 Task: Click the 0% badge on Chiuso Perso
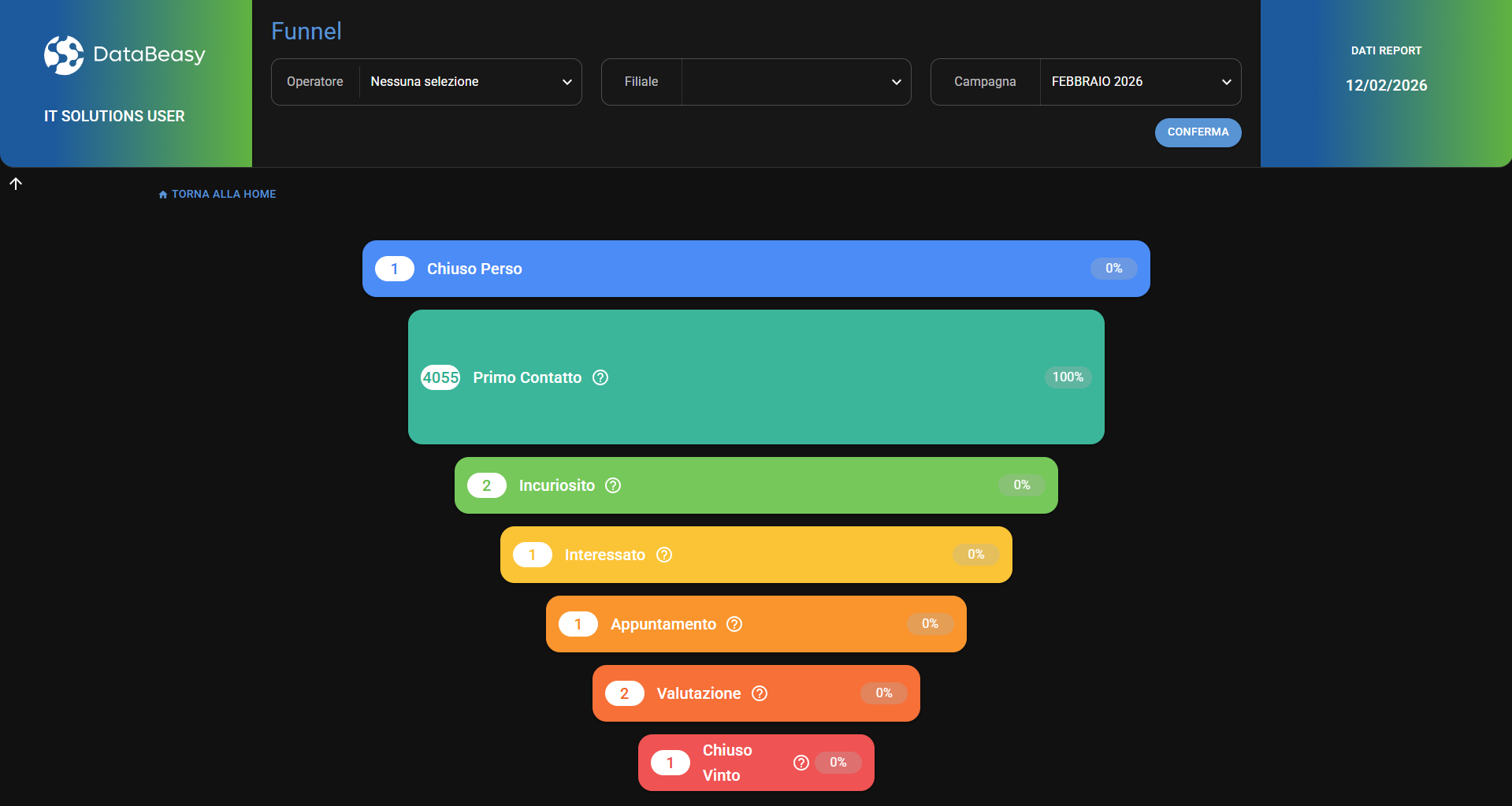coord(1113,269)
